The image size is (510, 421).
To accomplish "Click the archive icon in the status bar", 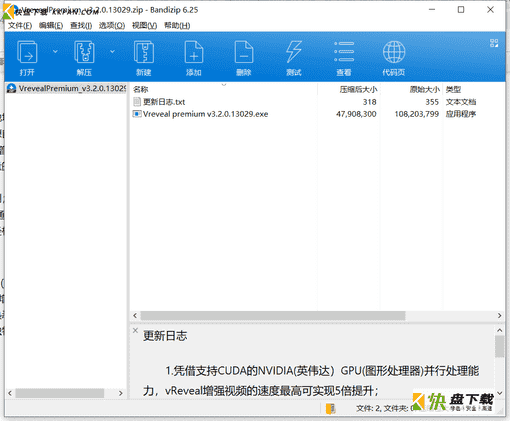I will (330, 408).
